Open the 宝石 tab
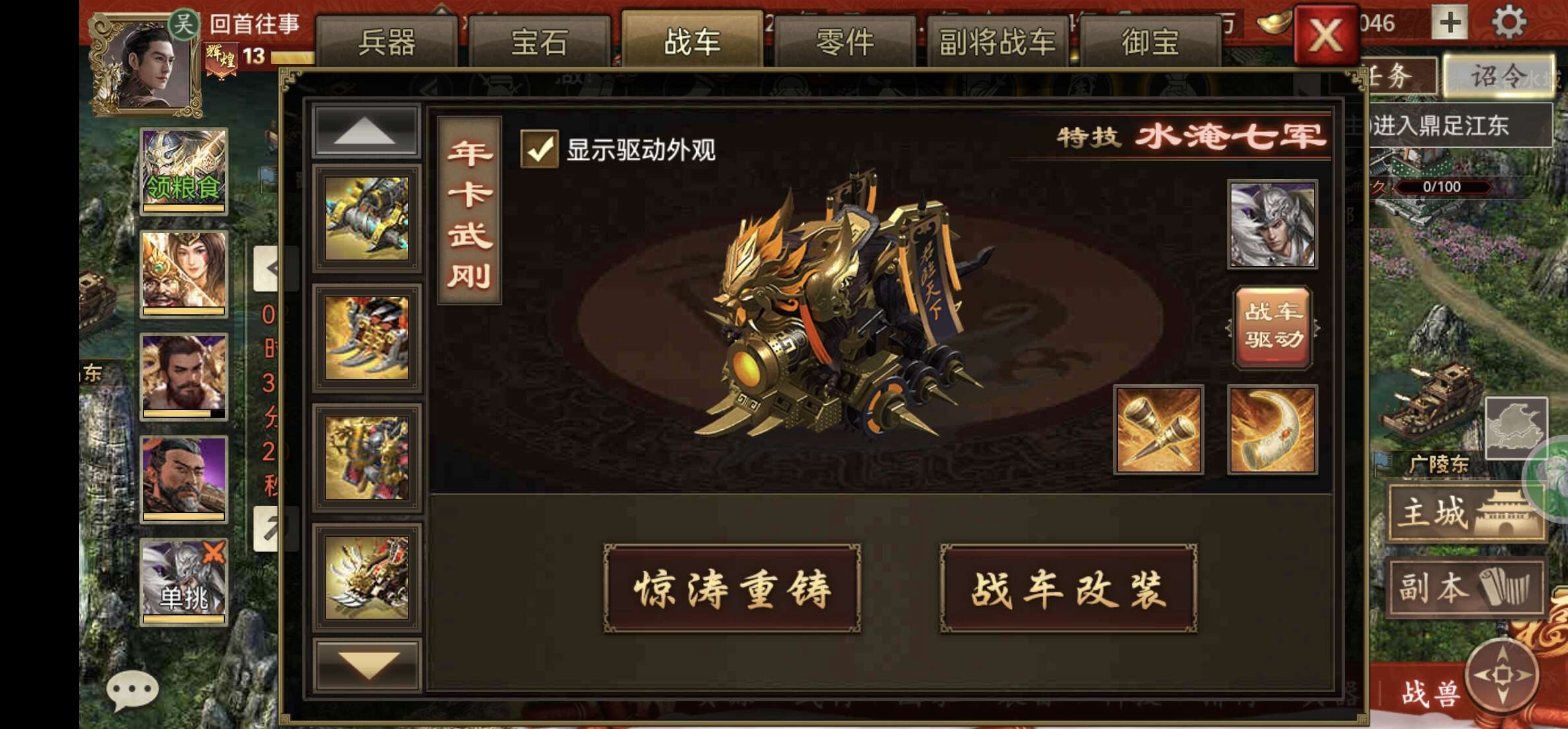 click(x=539, y=42)
